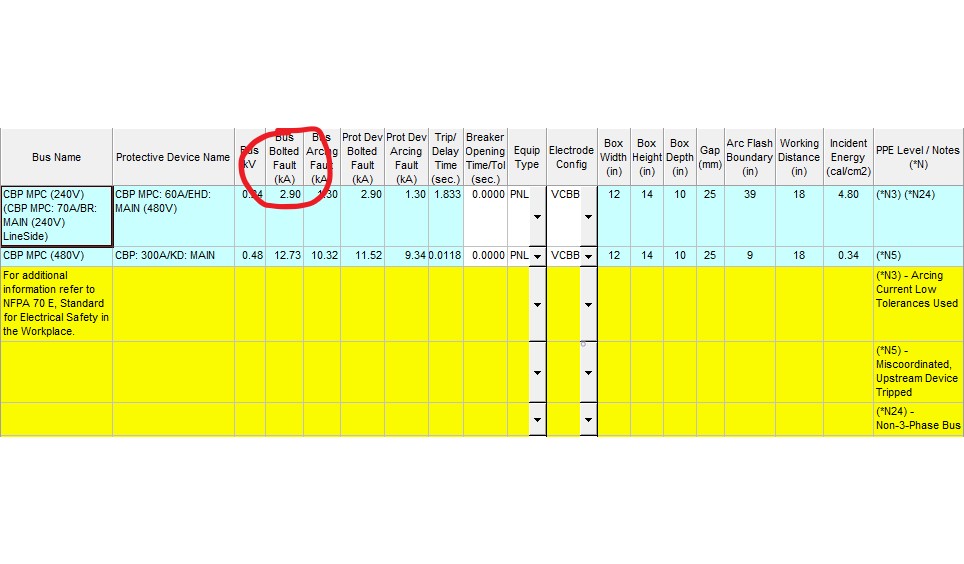Screen dimensions: 964x564
Task: Select the CBP MPC (240V) bus name cell
Action: 56,215
